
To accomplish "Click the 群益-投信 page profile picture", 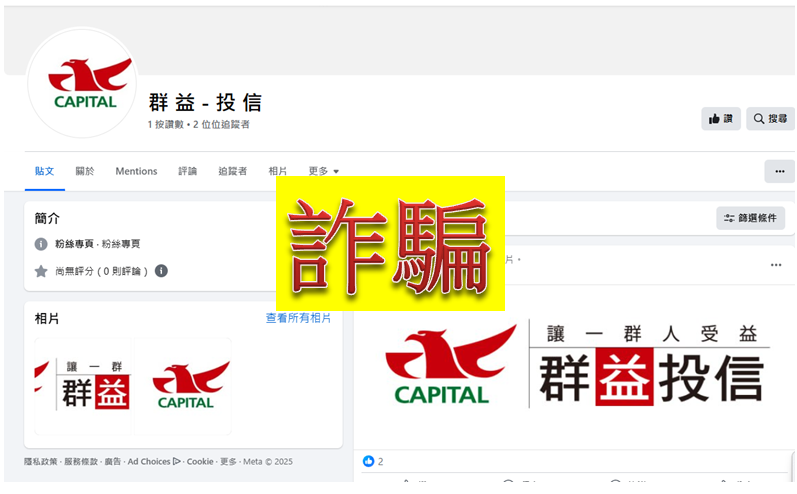I will pos(82,83).
